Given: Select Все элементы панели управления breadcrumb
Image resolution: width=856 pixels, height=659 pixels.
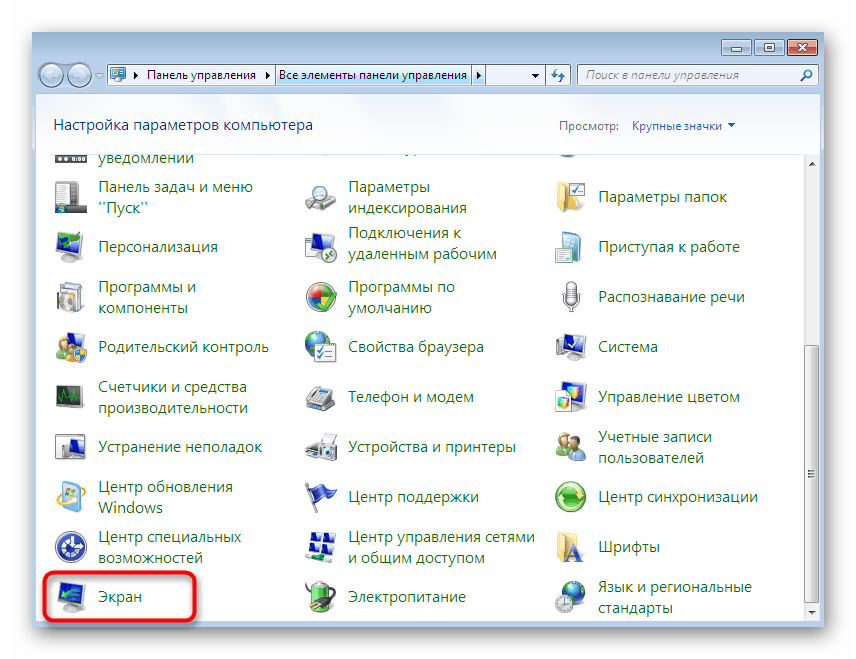Looking at the screenshot, I should click(373, 75).
